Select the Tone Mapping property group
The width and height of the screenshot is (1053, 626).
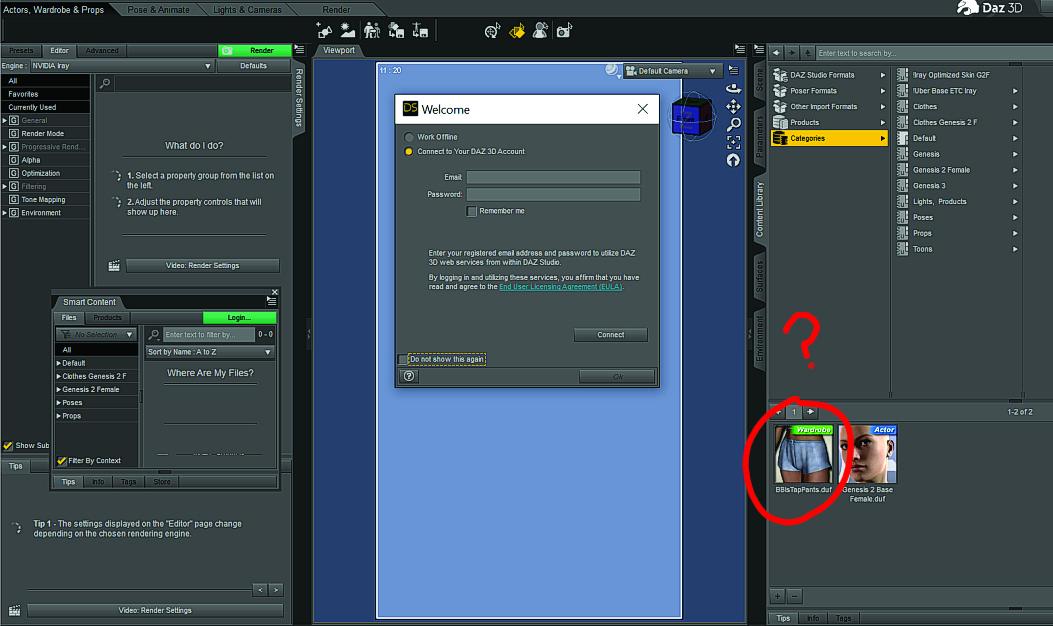pos(43,199)
